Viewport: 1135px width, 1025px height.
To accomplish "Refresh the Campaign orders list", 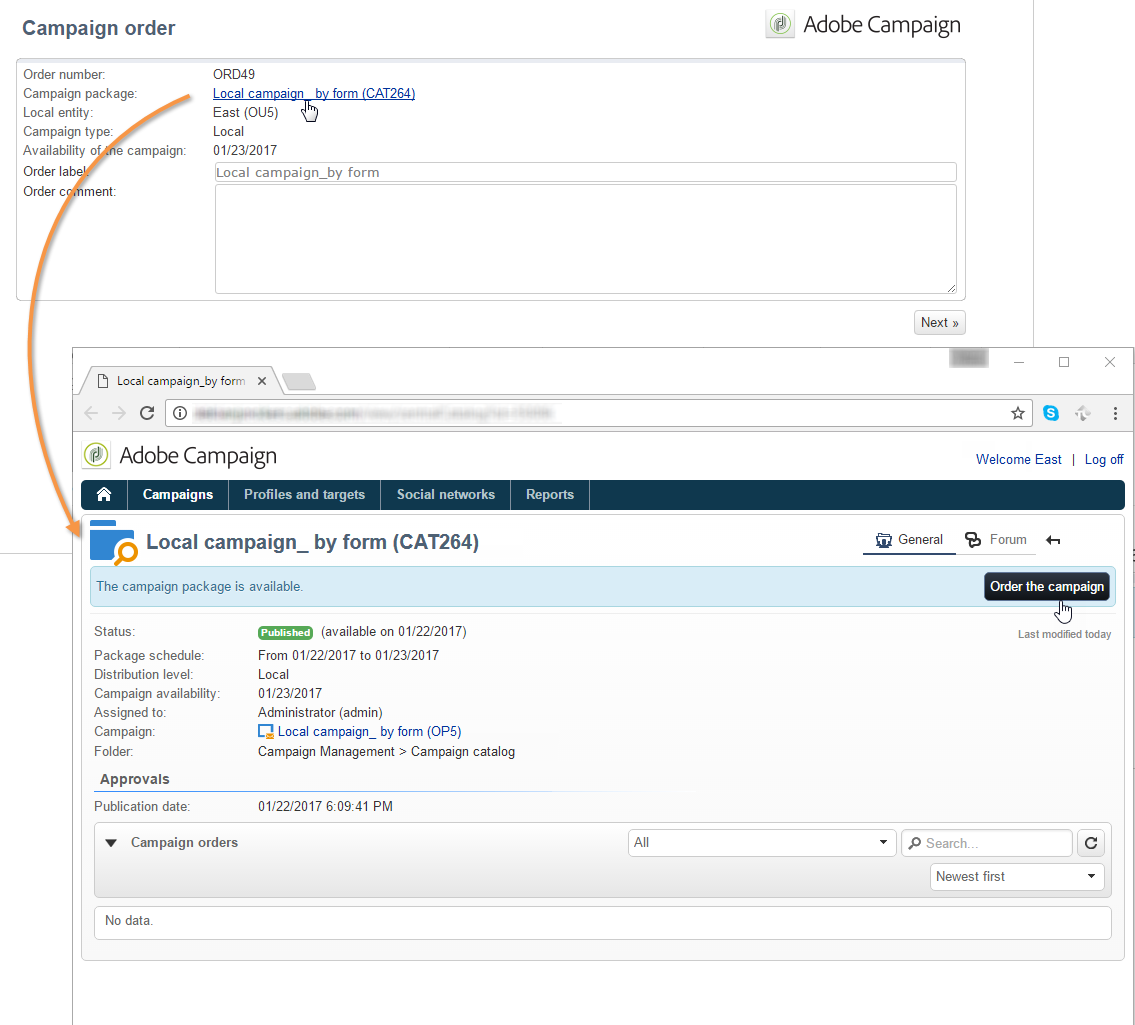I will [x=1091, y=843].
